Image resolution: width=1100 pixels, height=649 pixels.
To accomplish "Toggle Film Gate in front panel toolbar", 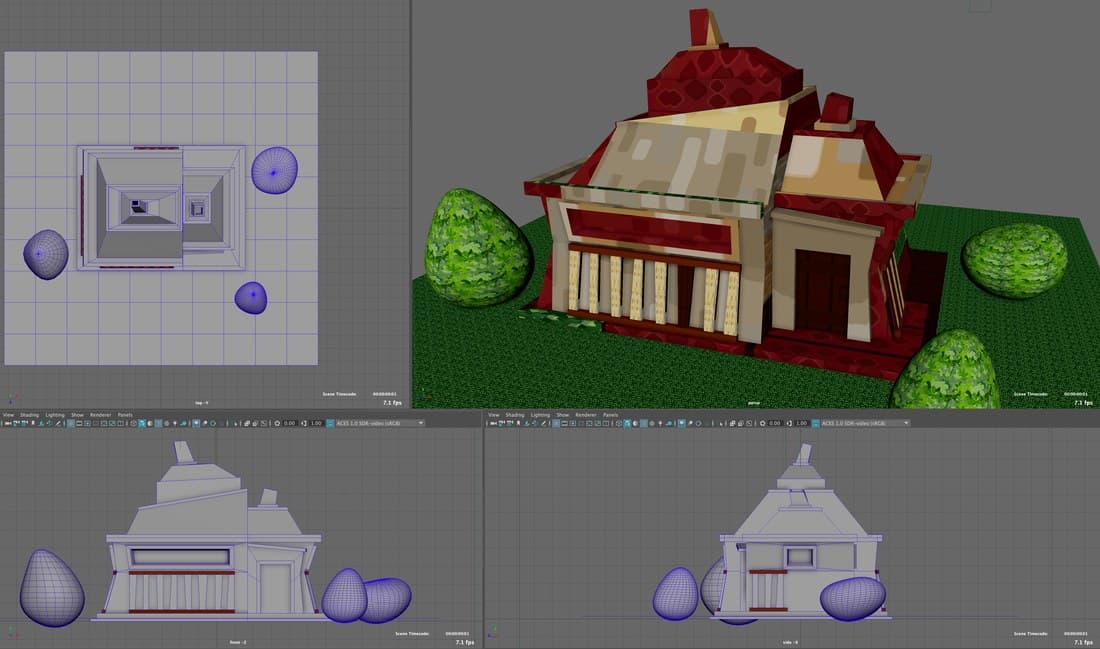I will click(79, 423).
